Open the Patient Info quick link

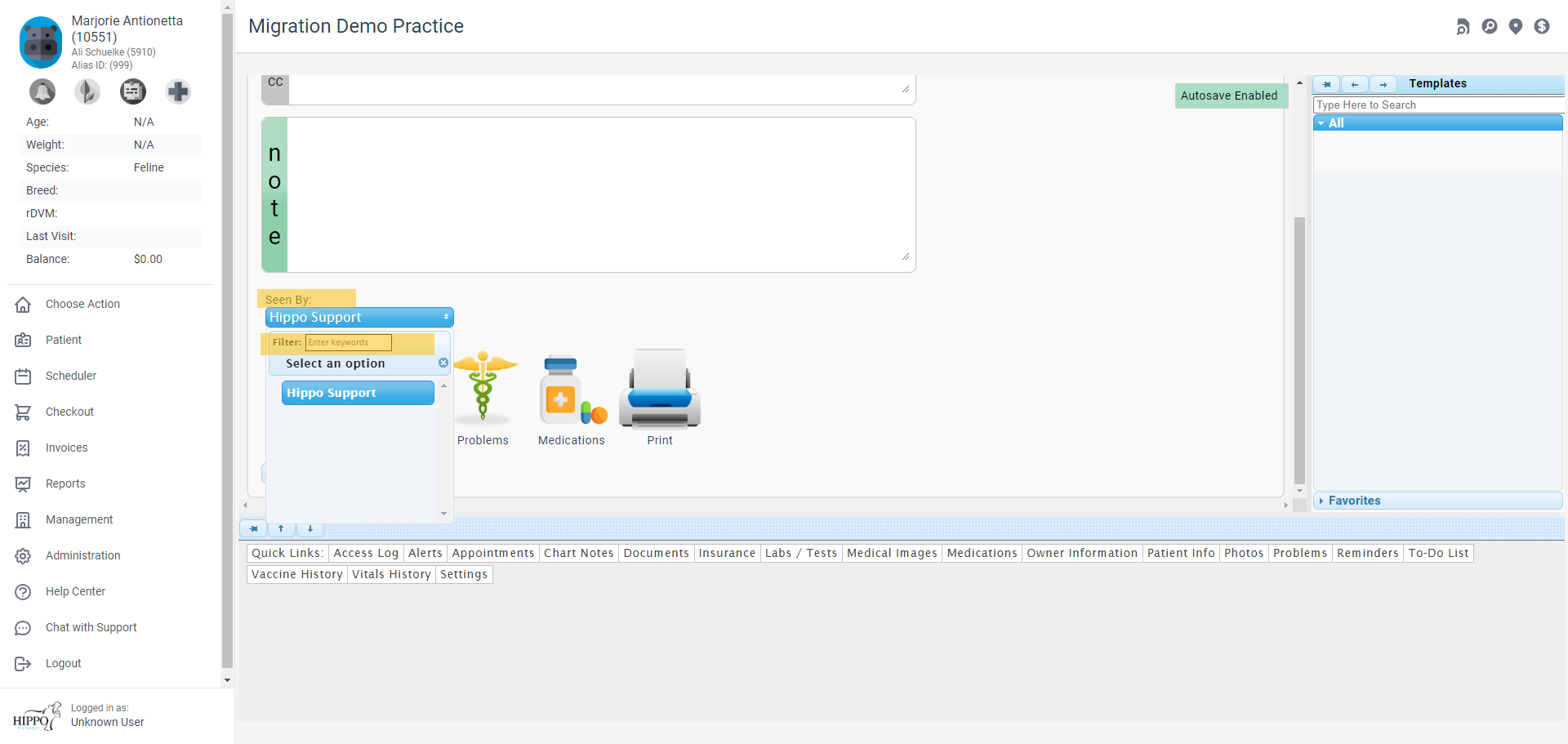click(x=1181, y=553)
